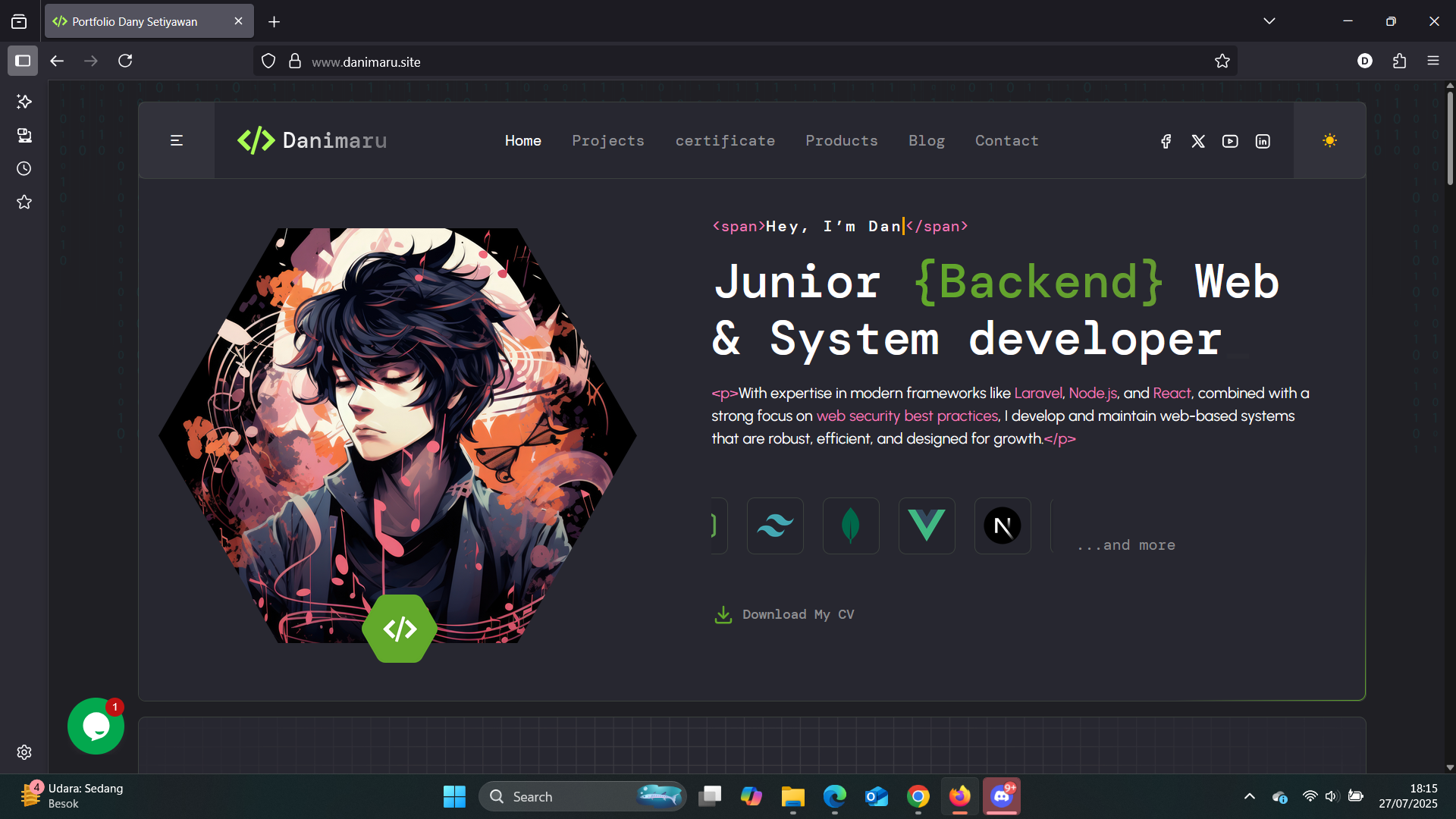This screenshot has width=1456, height=819.
Task: Bookmark this page with star icon
Action: [x=1222, y=61]
